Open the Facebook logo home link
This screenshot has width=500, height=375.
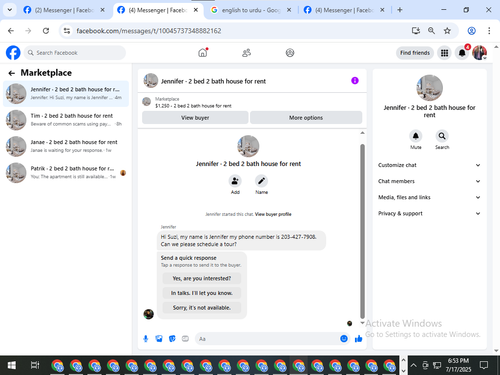tap(13, 53)
